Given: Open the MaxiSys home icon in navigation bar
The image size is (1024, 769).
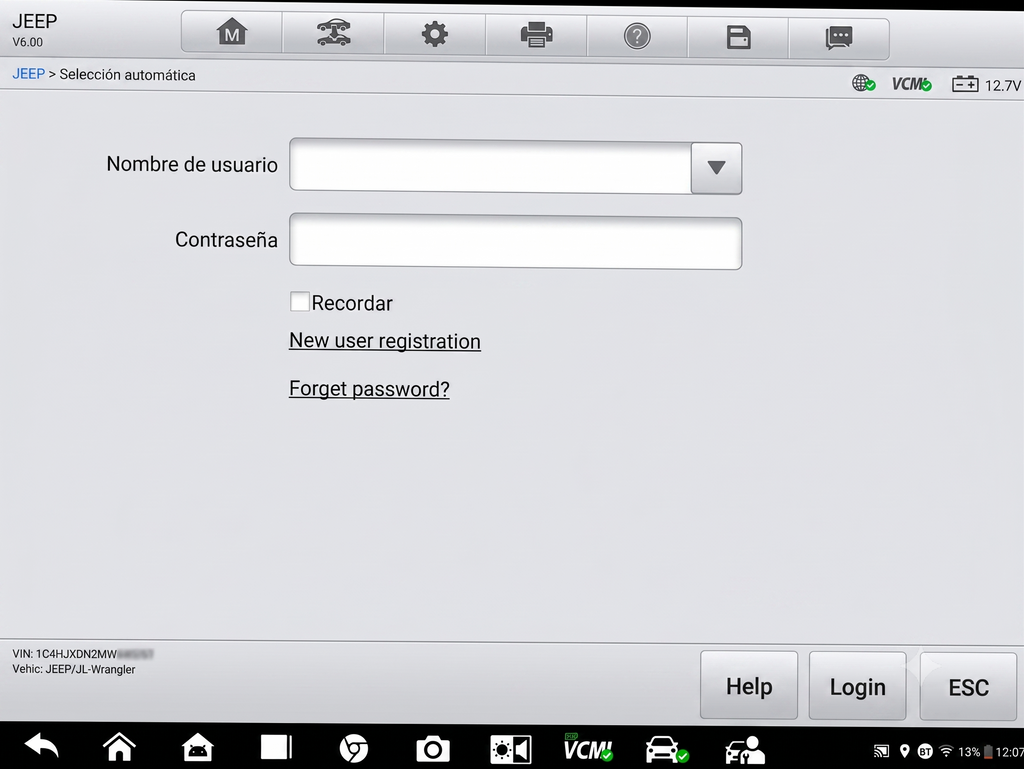Looking at the screenshot, I should [x=198, y=748].
